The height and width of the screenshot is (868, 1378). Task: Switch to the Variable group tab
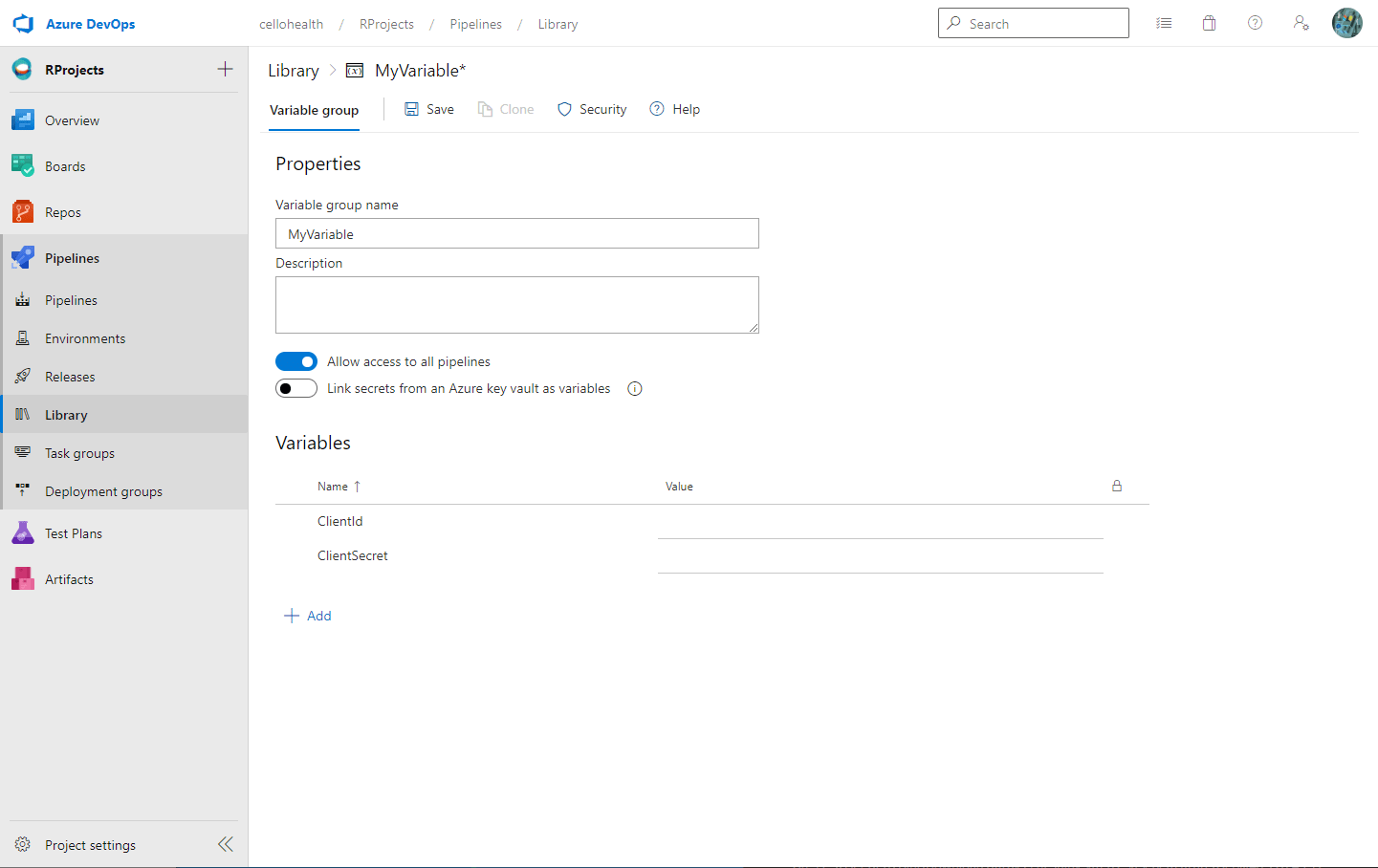pos(314,110)
